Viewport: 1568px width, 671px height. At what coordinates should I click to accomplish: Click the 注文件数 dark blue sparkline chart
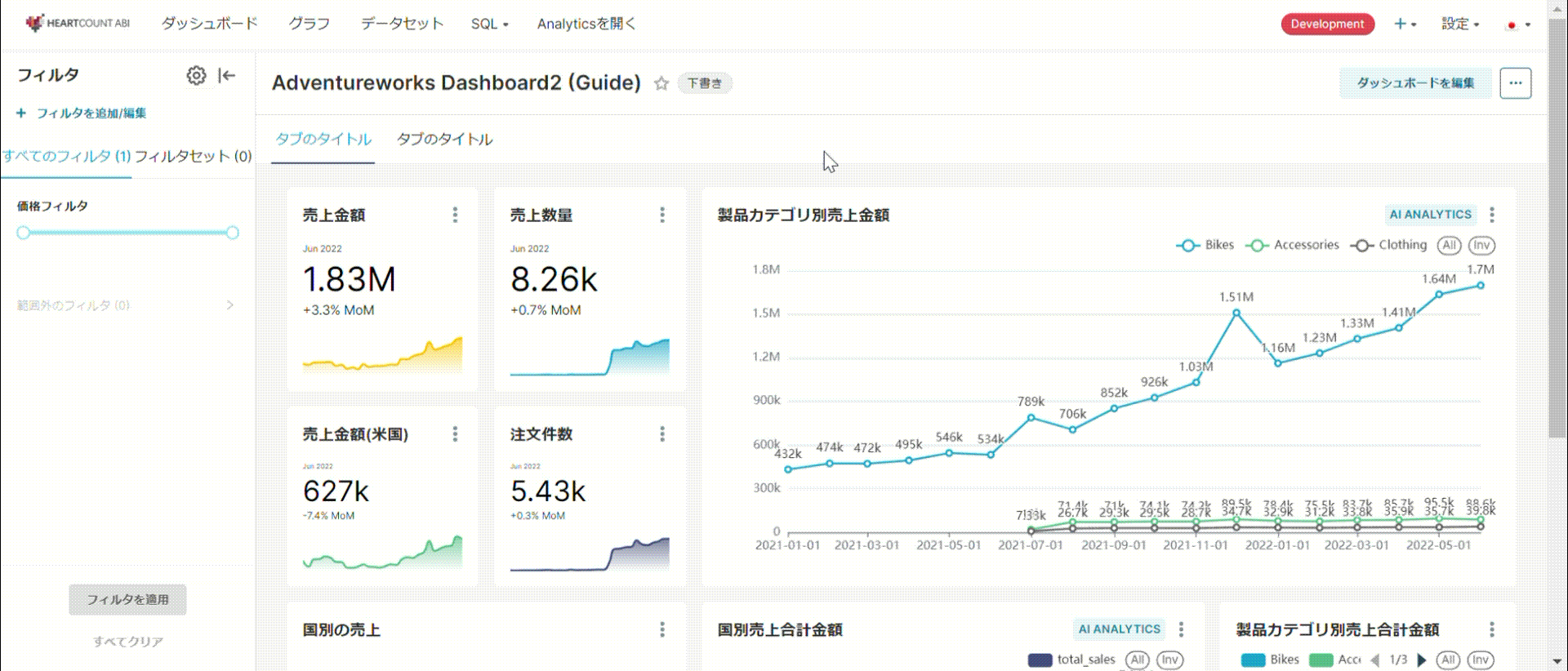(590, 553)
